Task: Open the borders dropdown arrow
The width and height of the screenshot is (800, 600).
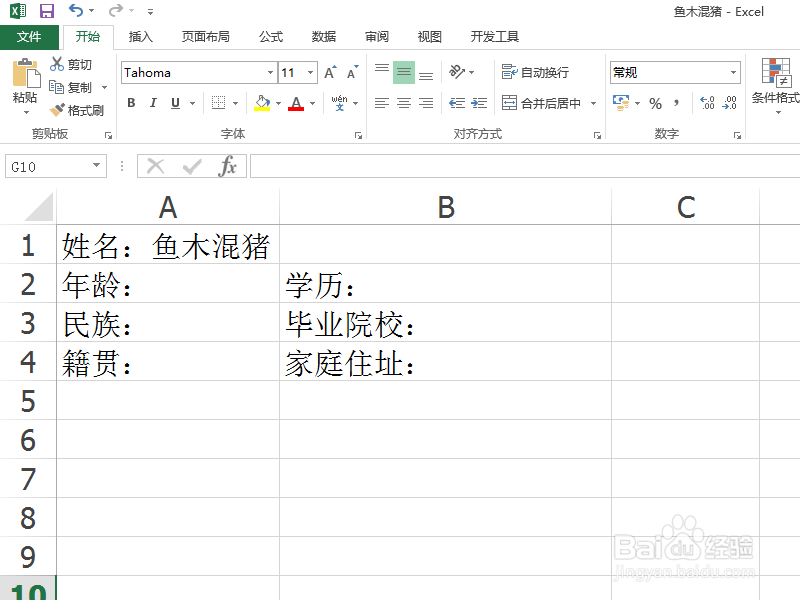Action: pyautogui.click(x=235, y=104)
